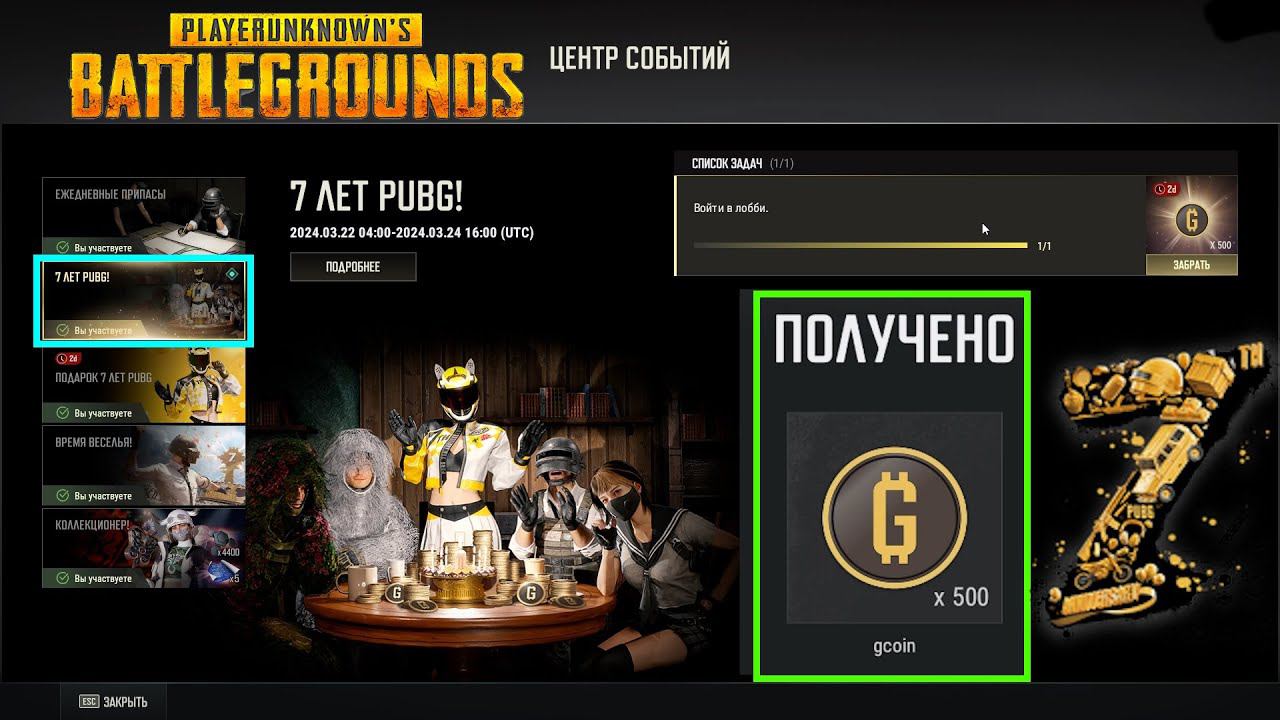Image resolution: width=1280 pixels, height=720 pixels.
Task: Open the ВРЕМЯ ВЕСЕЛЬЯ! event
Action: [144, 466]
